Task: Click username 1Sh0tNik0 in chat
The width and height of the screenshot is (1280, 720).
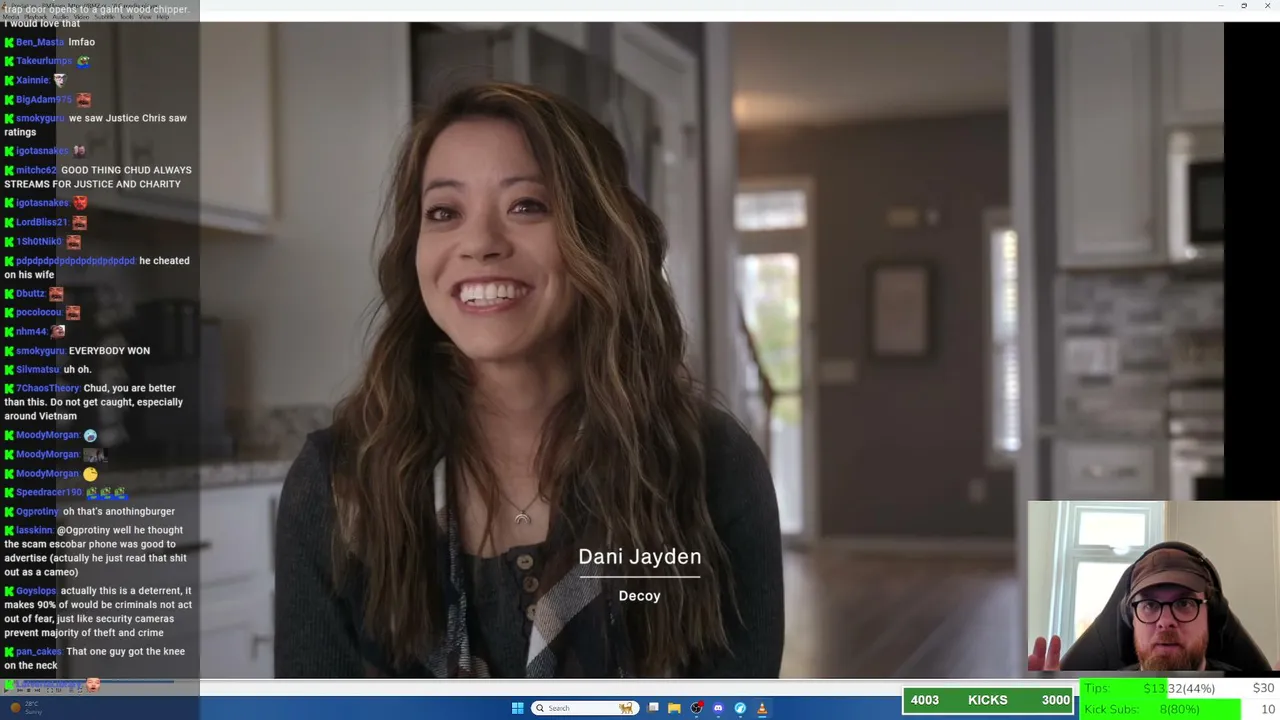Action: (39, 242)
